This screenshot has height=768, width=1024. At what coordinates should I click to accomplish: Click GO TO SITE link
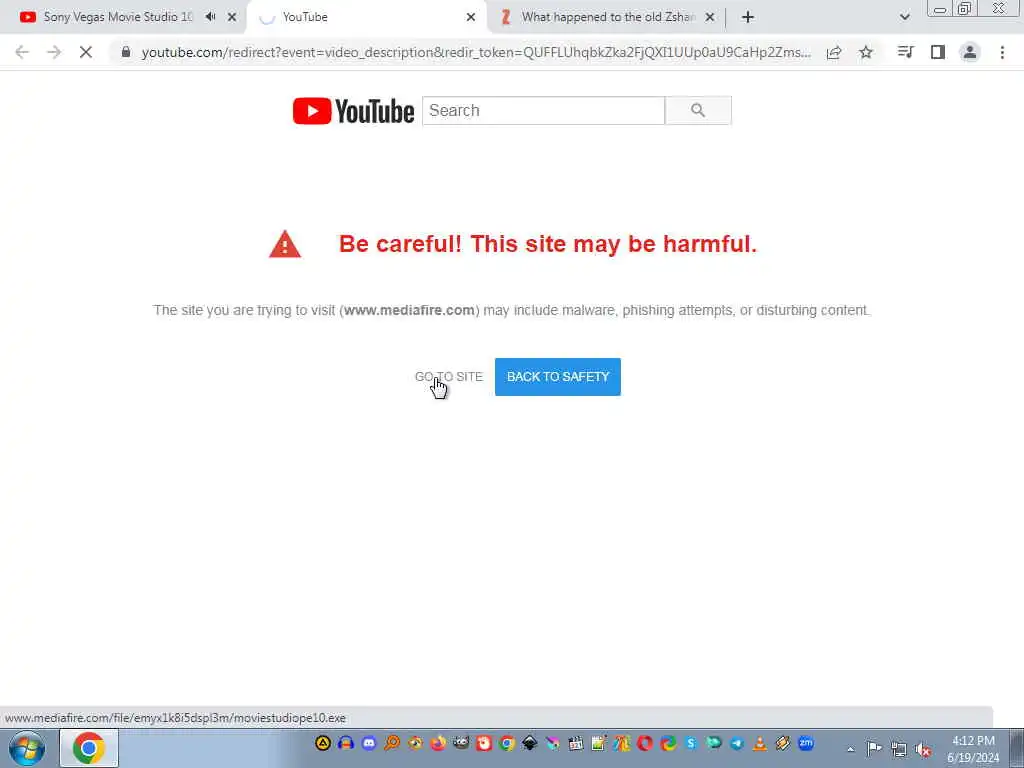pos(449,377)
